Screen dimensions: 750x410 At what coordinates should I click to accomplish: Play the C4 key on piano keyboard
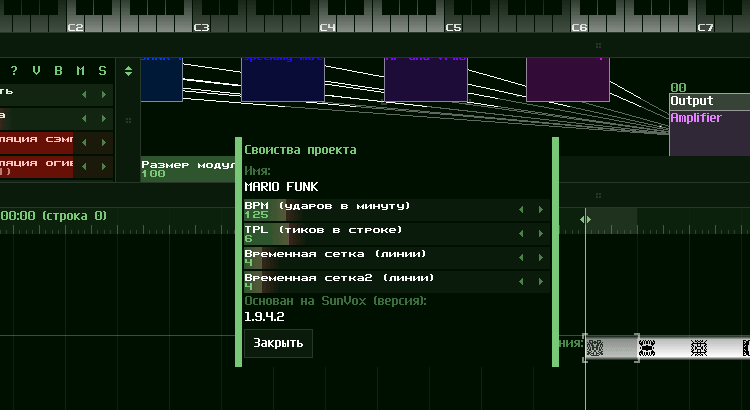327,24
